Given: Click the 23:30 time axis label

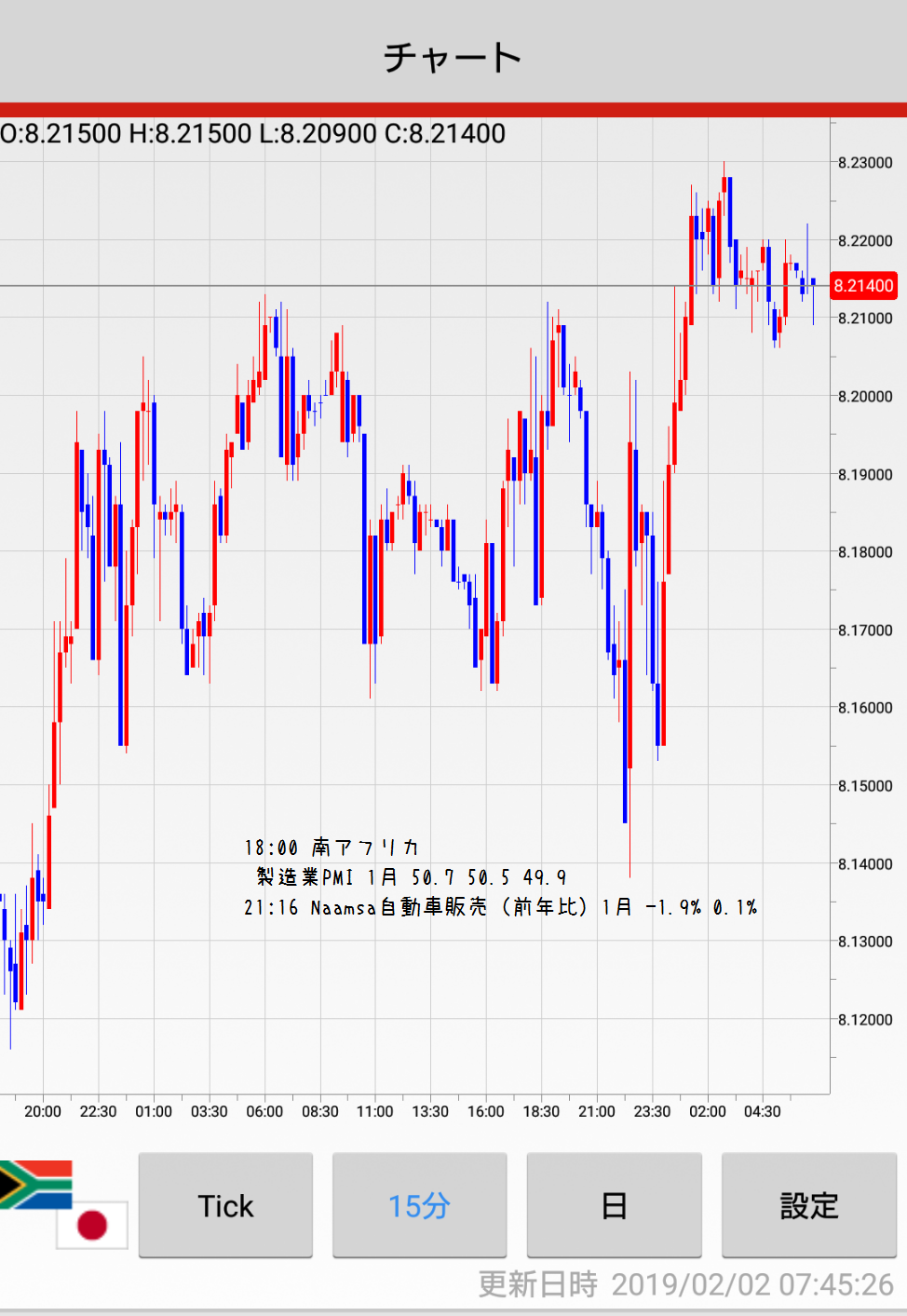Looking at the screenshot, I should pos(652,1111).
